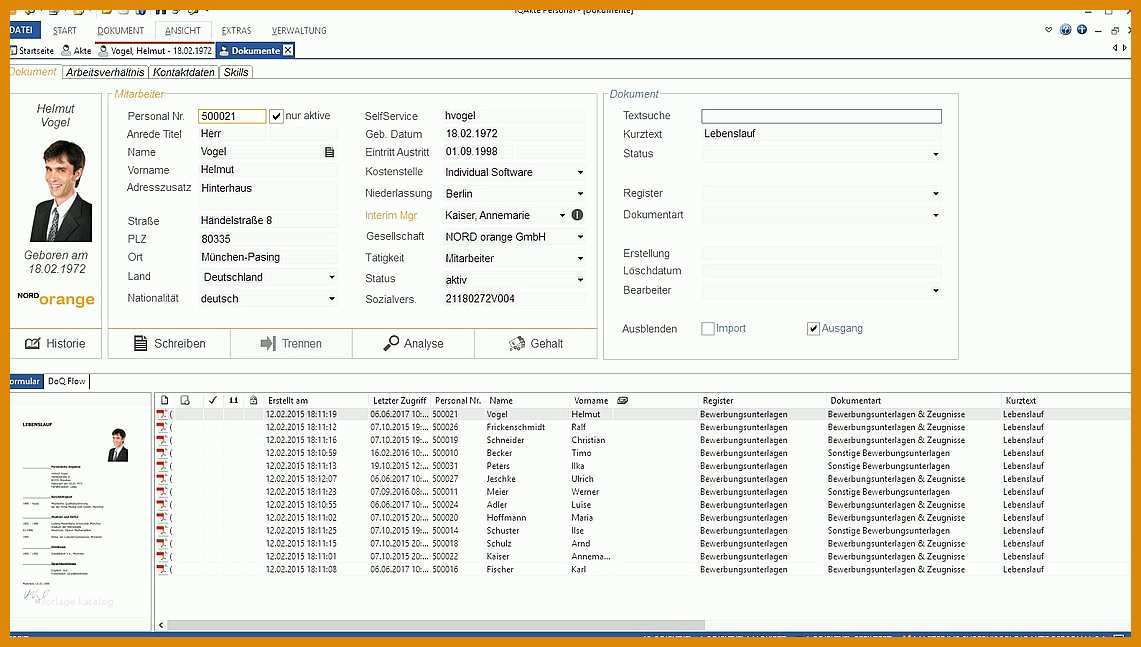Screen dimensions: 1141x647
Task: Click the Trennen button
Action: 291,344
